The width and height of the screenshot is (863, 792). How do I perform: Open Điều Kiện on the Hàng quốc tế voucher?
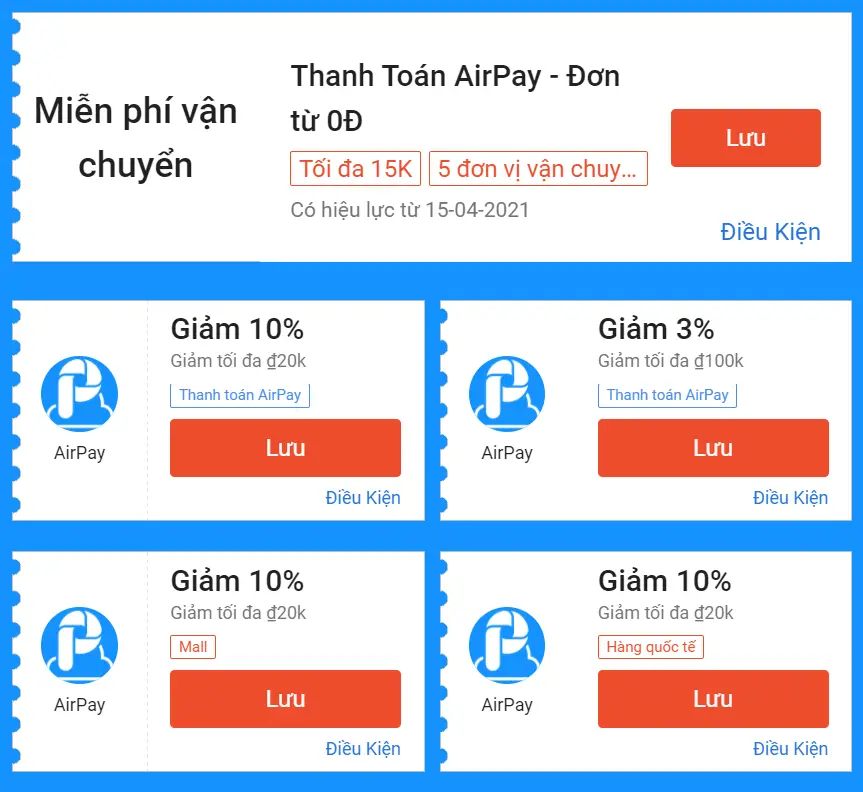(x=791, y=748)
